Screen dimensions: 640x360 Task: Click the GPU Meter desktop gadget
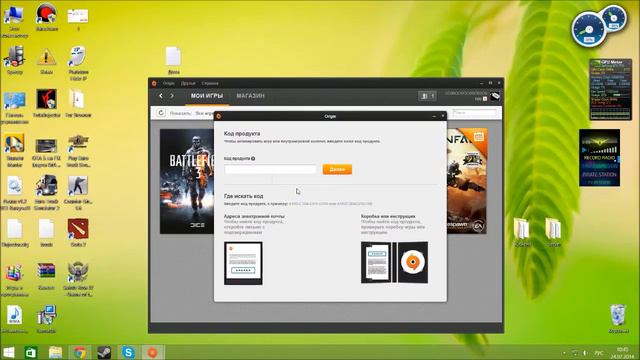(611, 89)
